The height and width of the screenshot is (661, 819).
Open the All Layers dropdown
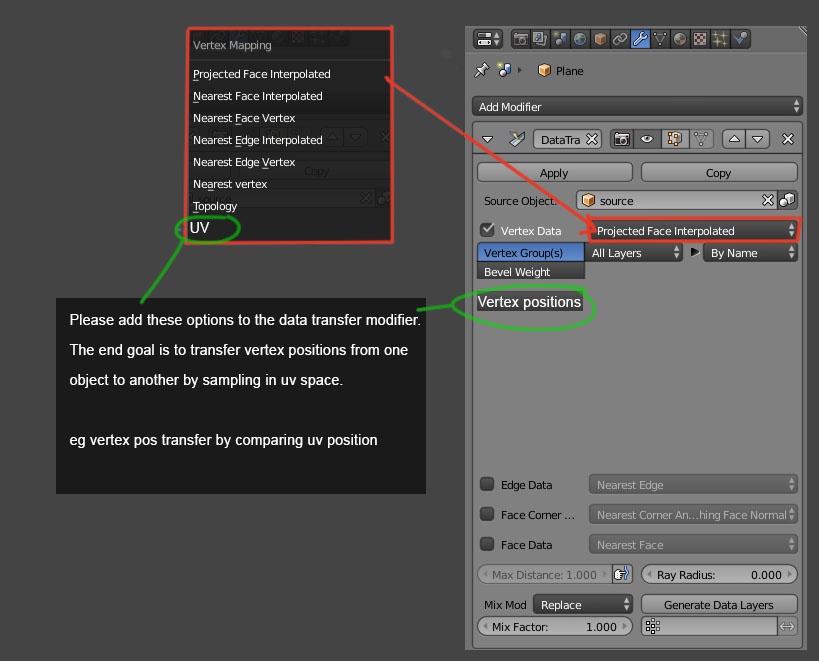(x=634, y=253)
